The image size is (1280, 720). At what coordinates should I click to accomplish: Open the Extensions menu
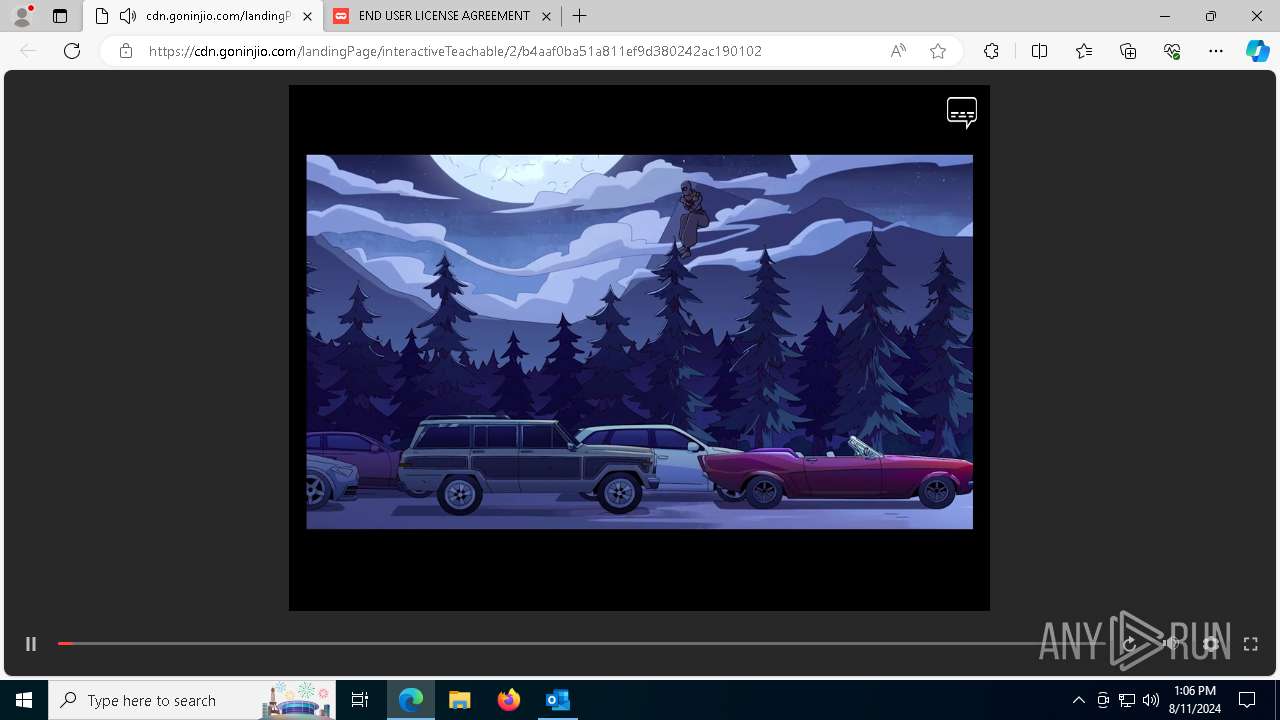pos(991,51)
